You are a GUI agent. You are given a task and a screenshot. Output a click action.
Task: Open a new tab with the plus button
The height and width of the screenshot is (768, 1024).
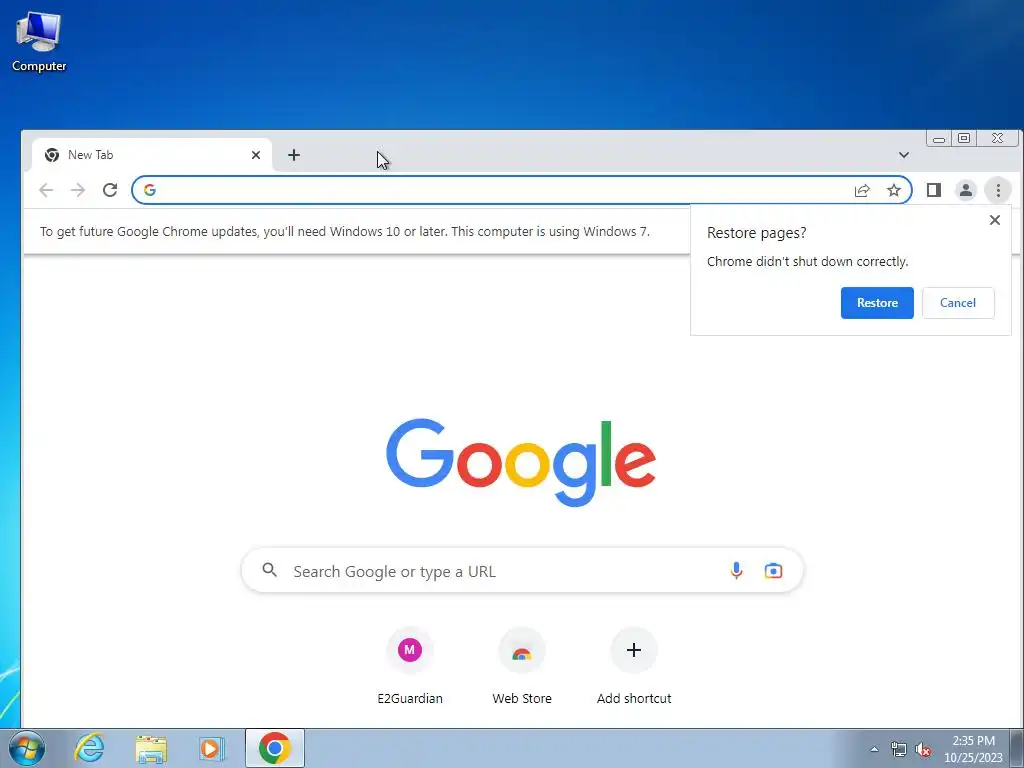pyautogui.click(x=294, y=155)
